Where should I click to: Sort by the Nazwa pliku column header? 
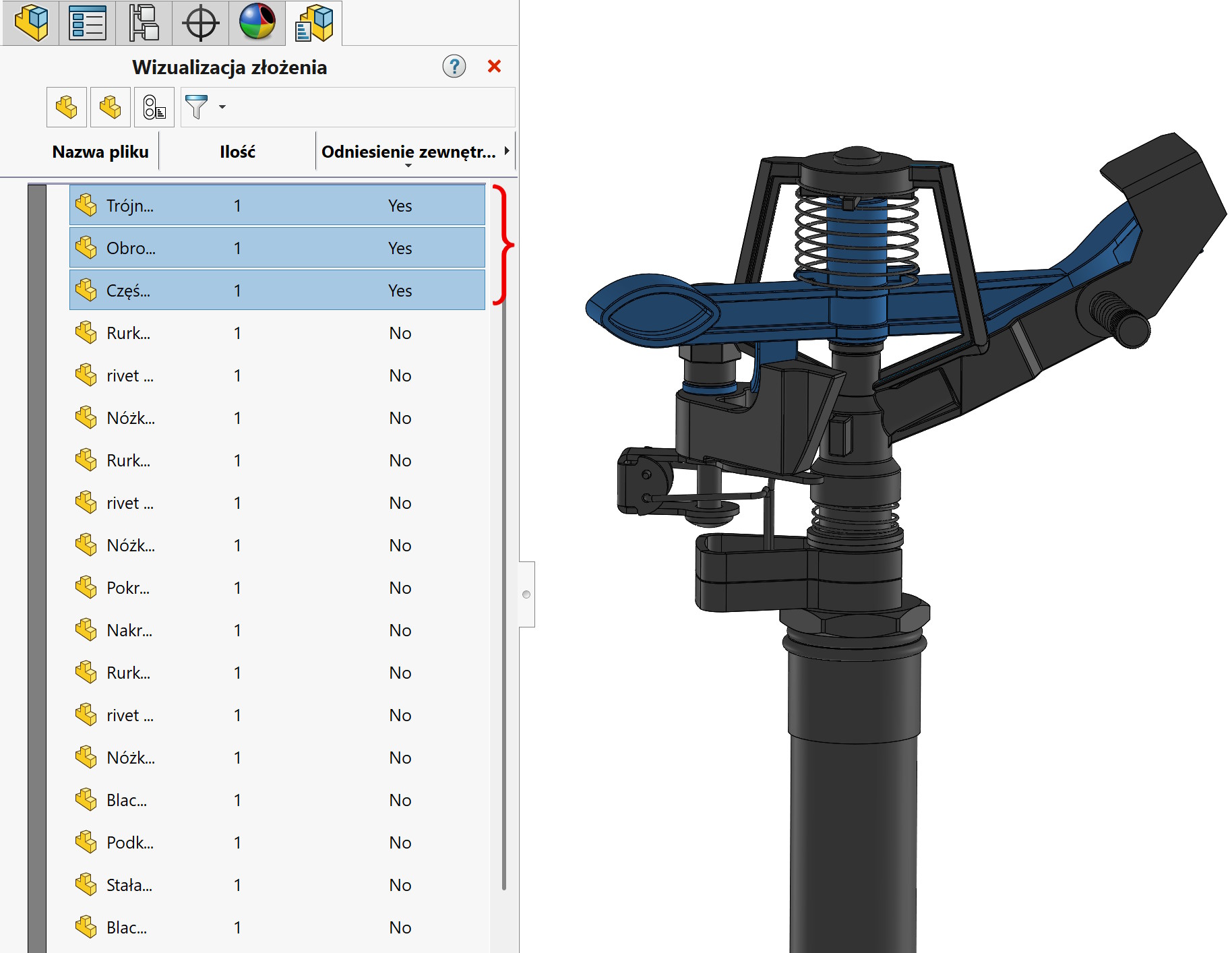point(100,152)
